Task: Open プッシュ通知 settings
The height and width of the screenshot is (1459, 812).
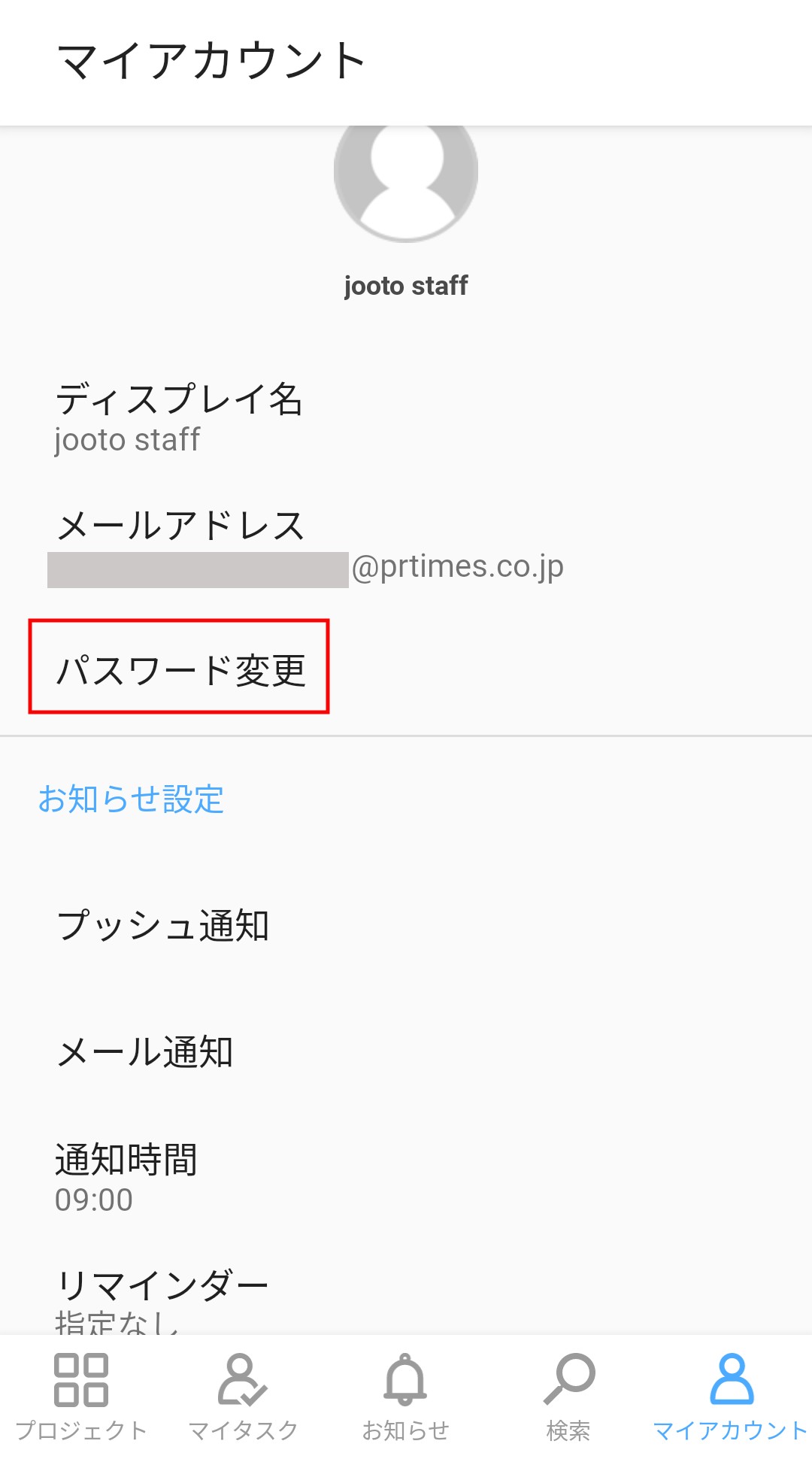Action: click(406, 925)
